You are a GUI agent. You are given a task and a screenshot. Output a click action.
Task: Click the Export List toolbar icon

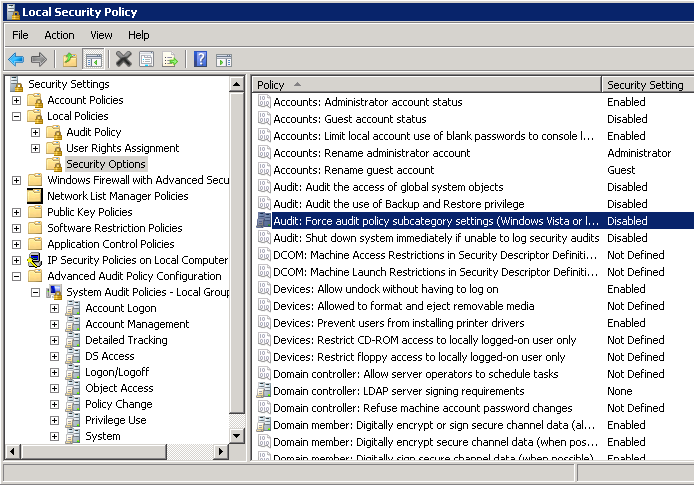(170, 59)
